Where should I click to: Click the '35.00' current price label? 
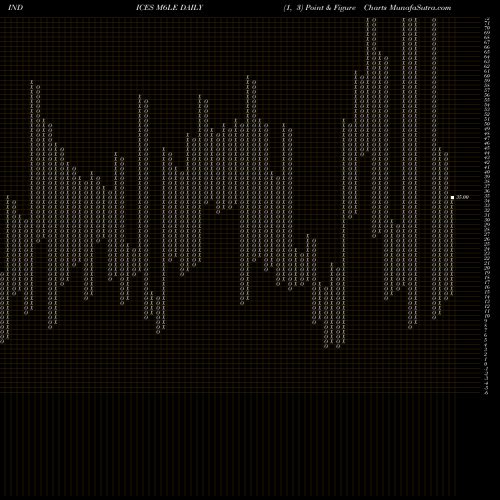point(462,197)
